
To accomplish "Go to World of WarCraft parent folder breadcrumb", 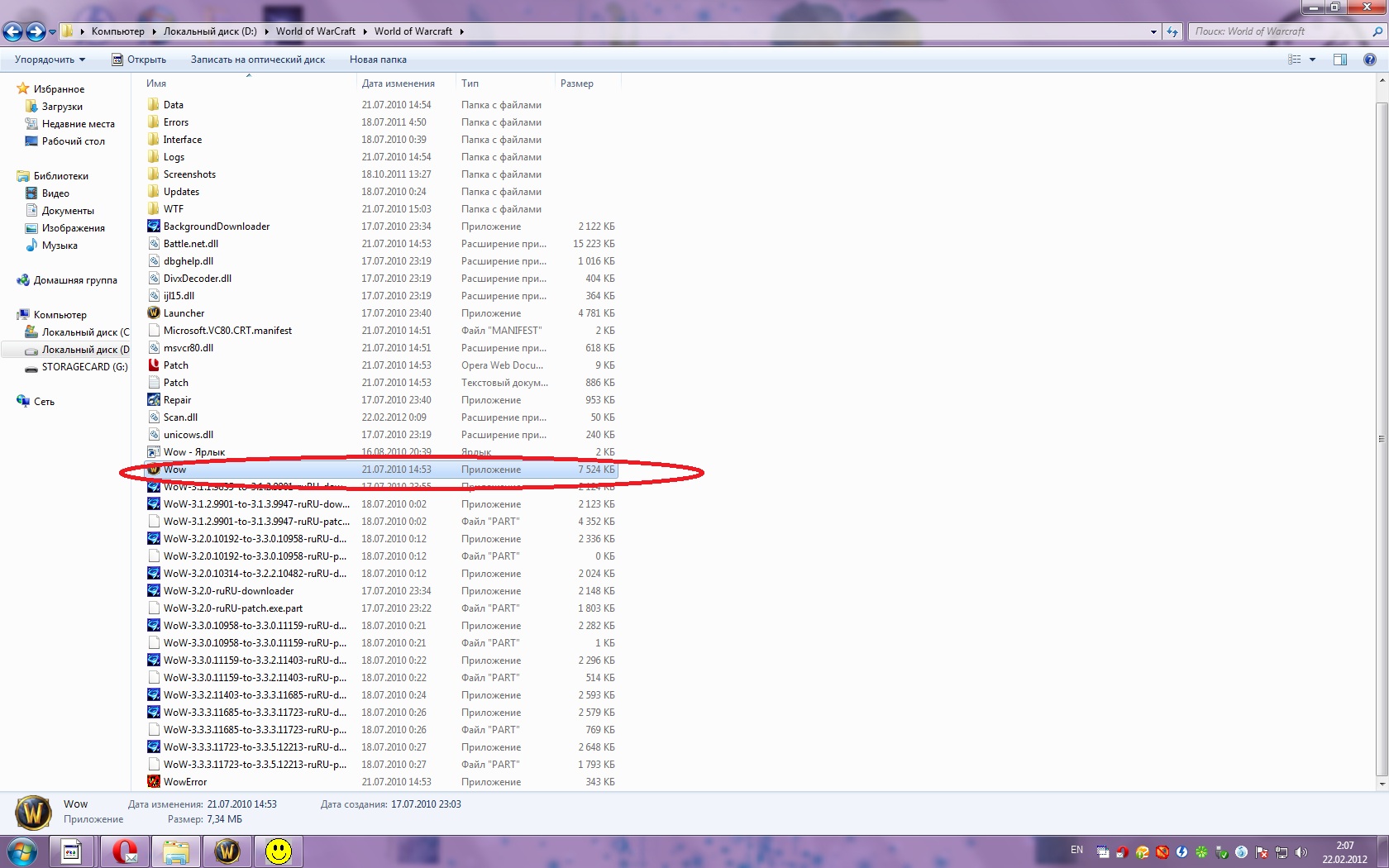I will coord(316,31).
